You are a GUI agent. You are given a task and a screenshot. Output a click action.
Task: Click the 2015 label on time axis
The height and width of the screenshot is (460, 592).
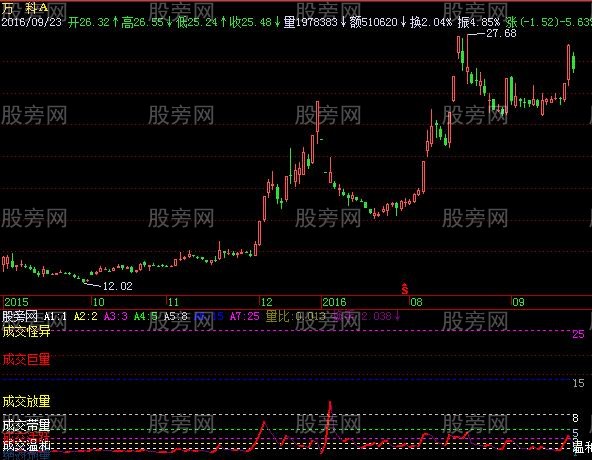tap(16, 302)
